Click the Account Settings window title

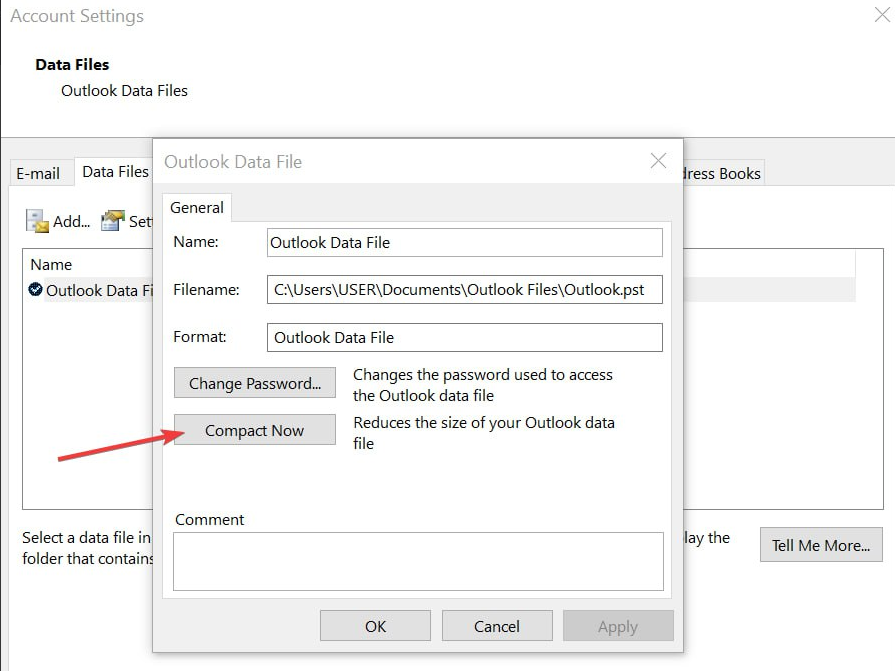point(77,15)
